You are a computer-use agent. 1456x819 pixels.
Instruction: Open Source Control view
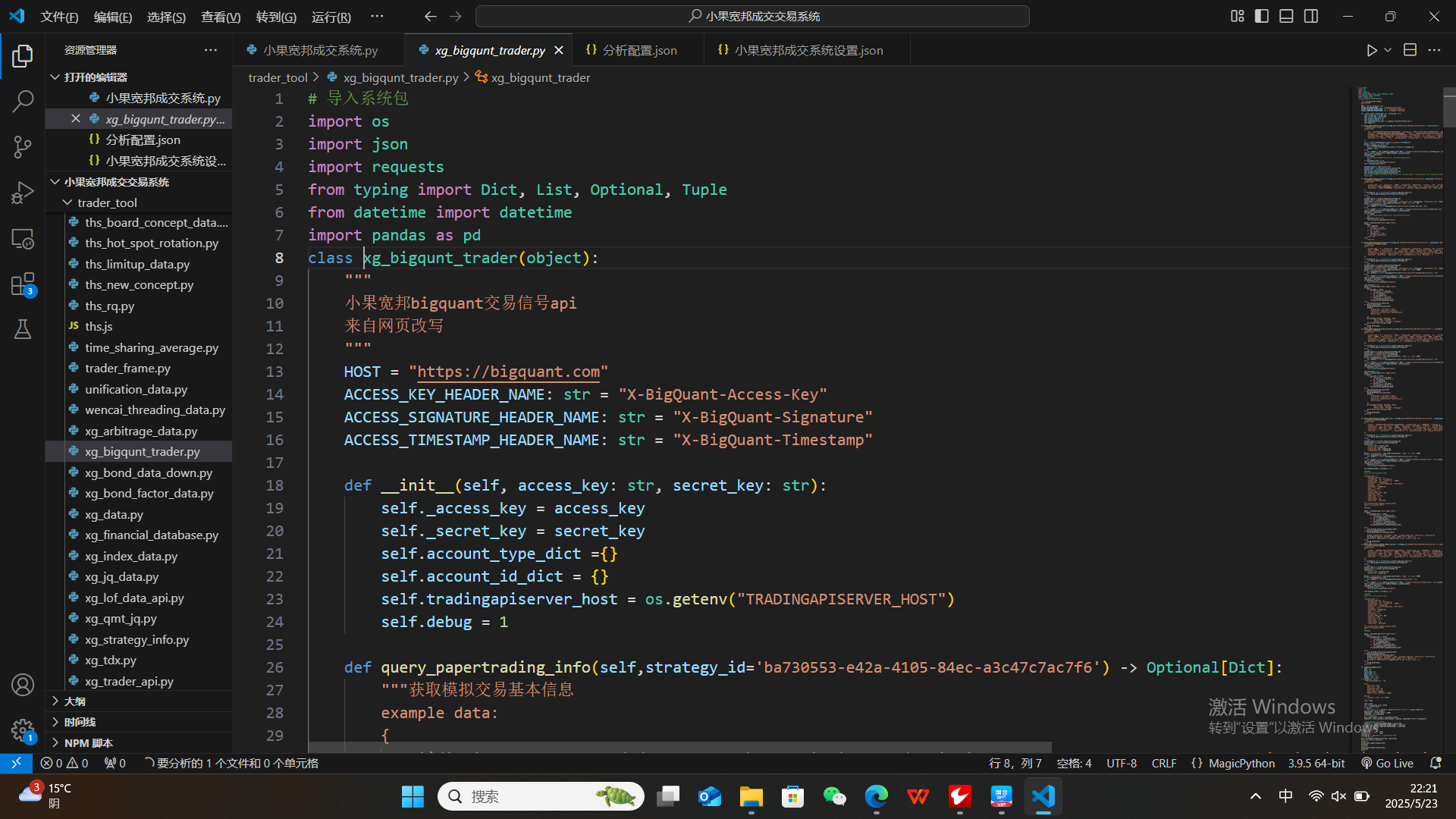tap(23, 147)
